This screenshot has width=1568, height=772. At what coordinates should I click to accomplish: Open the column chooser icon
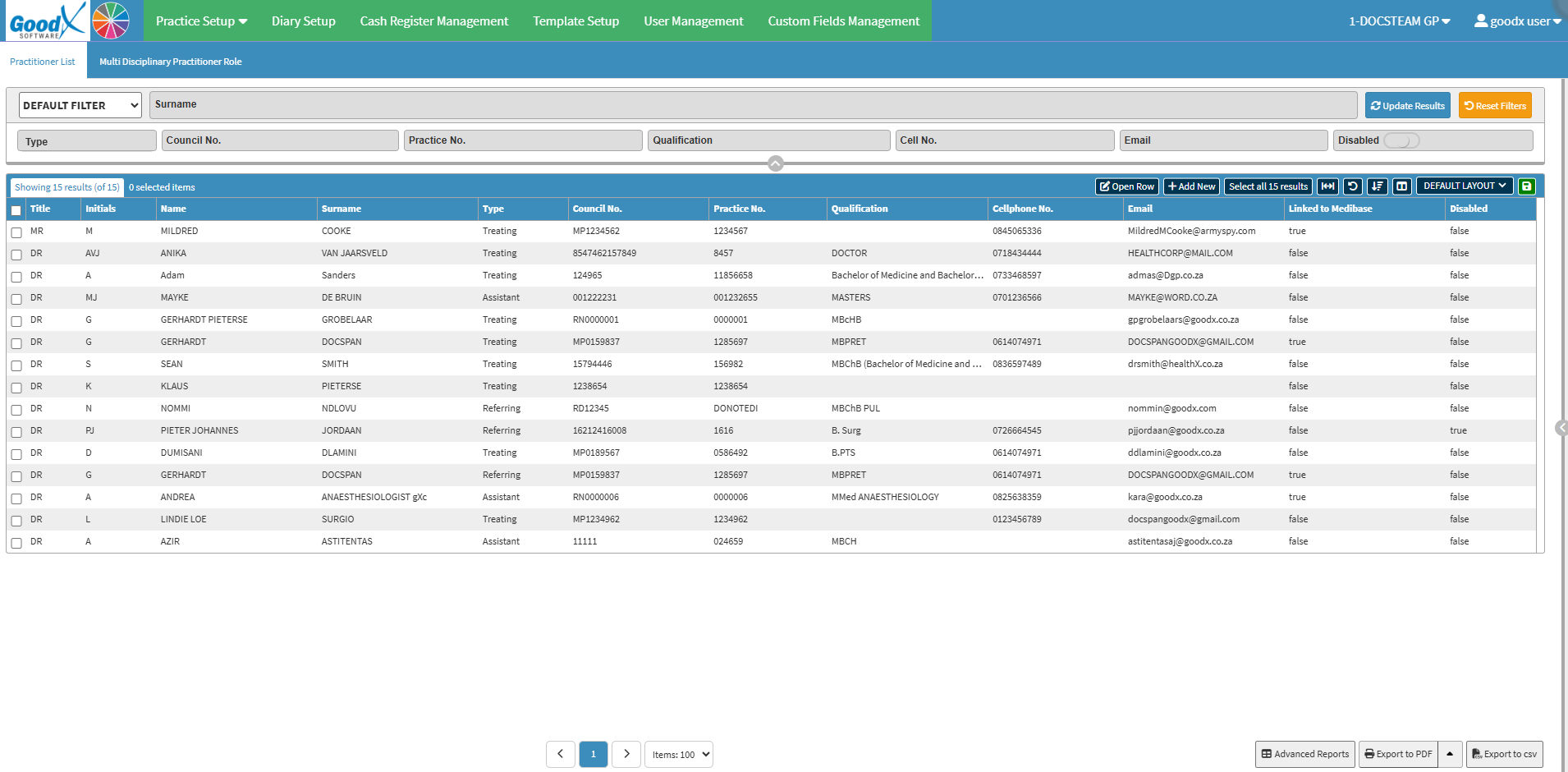1402,186
